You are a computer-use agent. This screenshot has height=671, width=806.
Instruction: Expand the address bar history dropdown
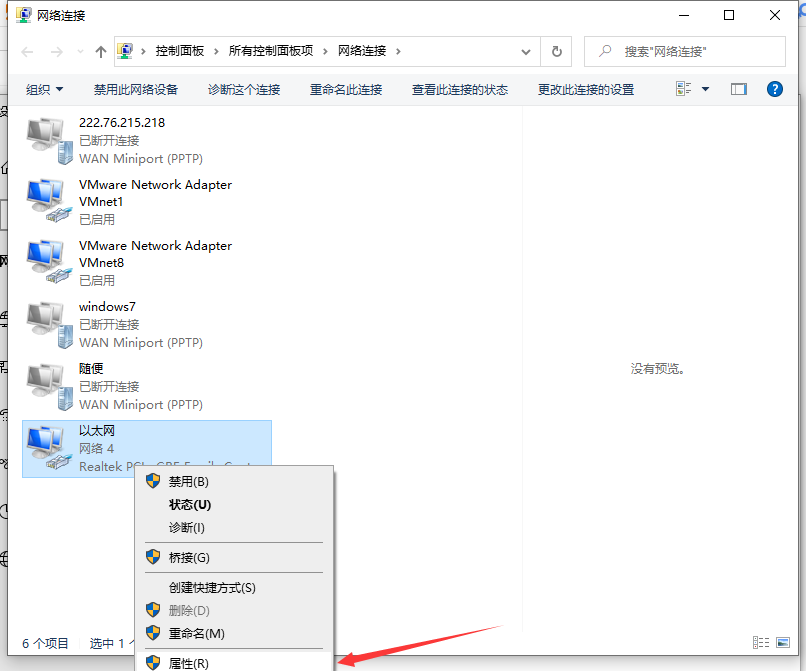point(527,51)
